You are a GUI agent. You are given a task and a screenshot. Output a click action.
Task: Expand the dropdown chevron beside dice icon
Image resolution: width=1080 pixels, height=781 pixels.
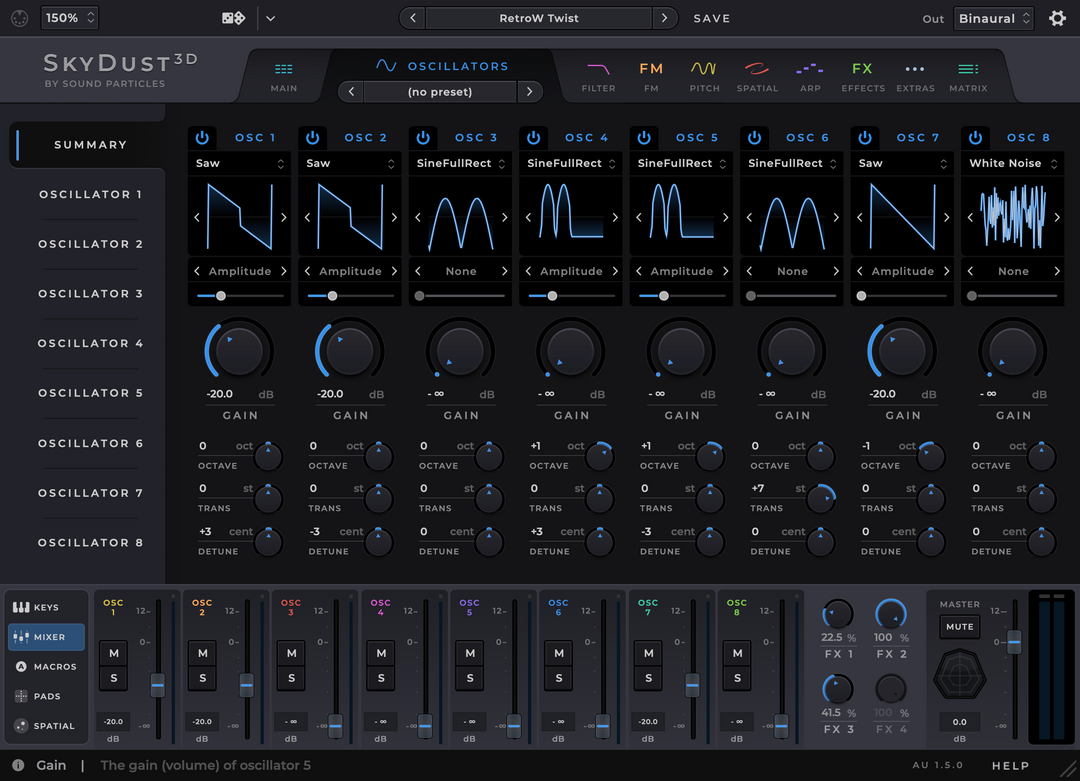[x=271, y=19]
